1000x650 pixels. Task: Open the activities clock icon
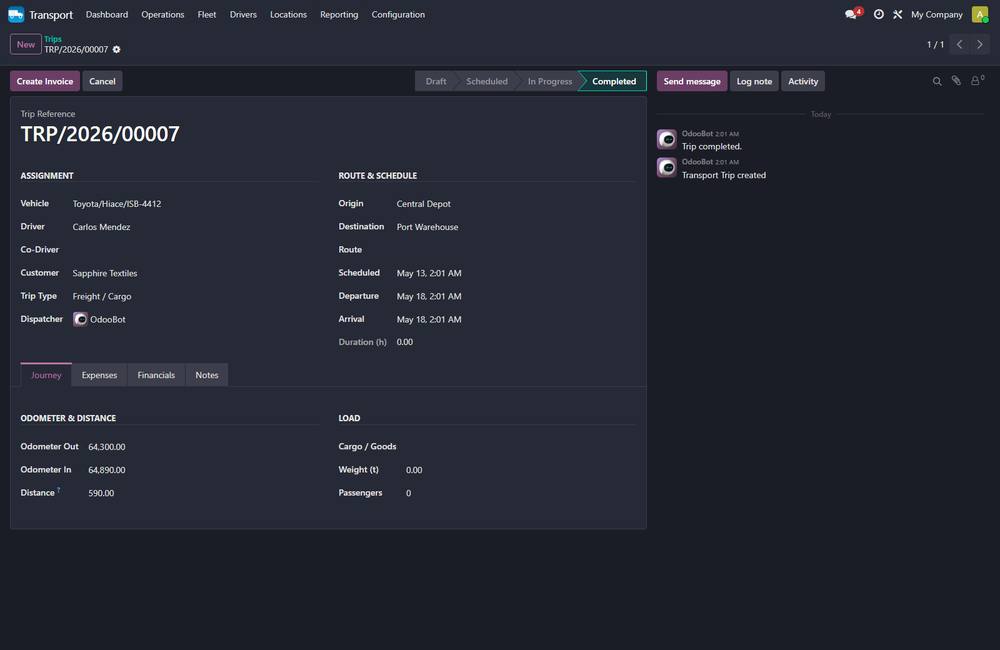pyautogui.click(x=879, y=14)
